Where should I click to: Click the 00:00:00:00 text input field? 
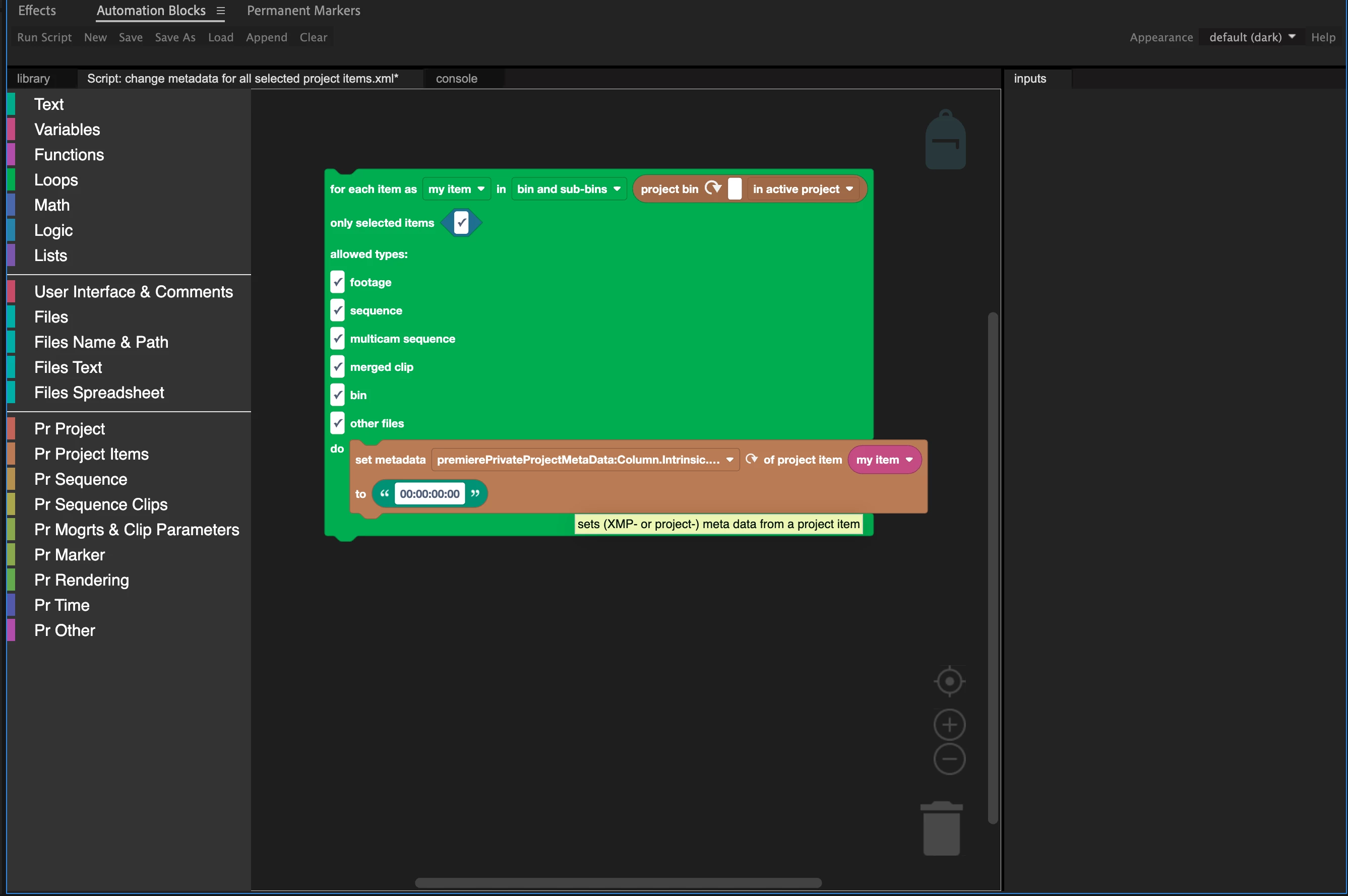pos(430,494)
